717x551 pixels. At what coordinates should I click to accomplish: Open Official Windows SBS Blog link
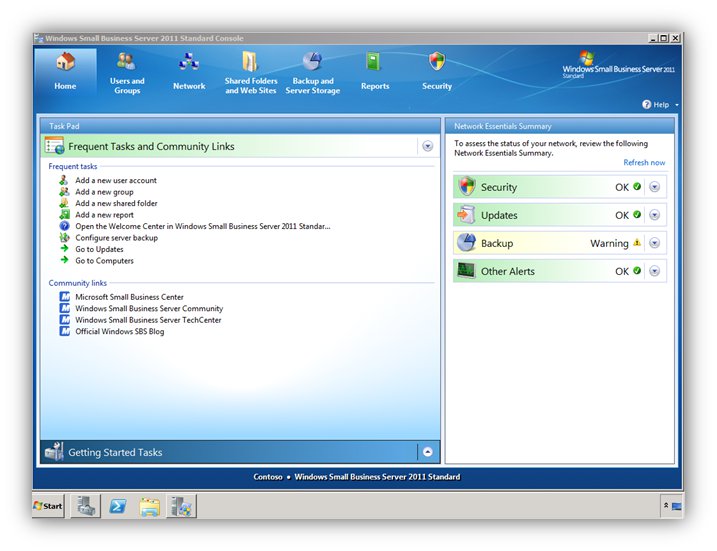coord(119,332)
